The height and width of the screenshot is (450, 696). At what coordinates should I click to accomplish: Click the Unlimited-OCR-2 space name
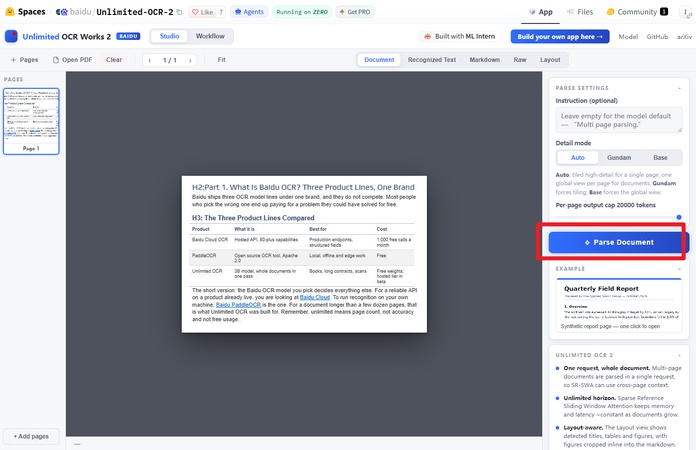click(134, 12)
